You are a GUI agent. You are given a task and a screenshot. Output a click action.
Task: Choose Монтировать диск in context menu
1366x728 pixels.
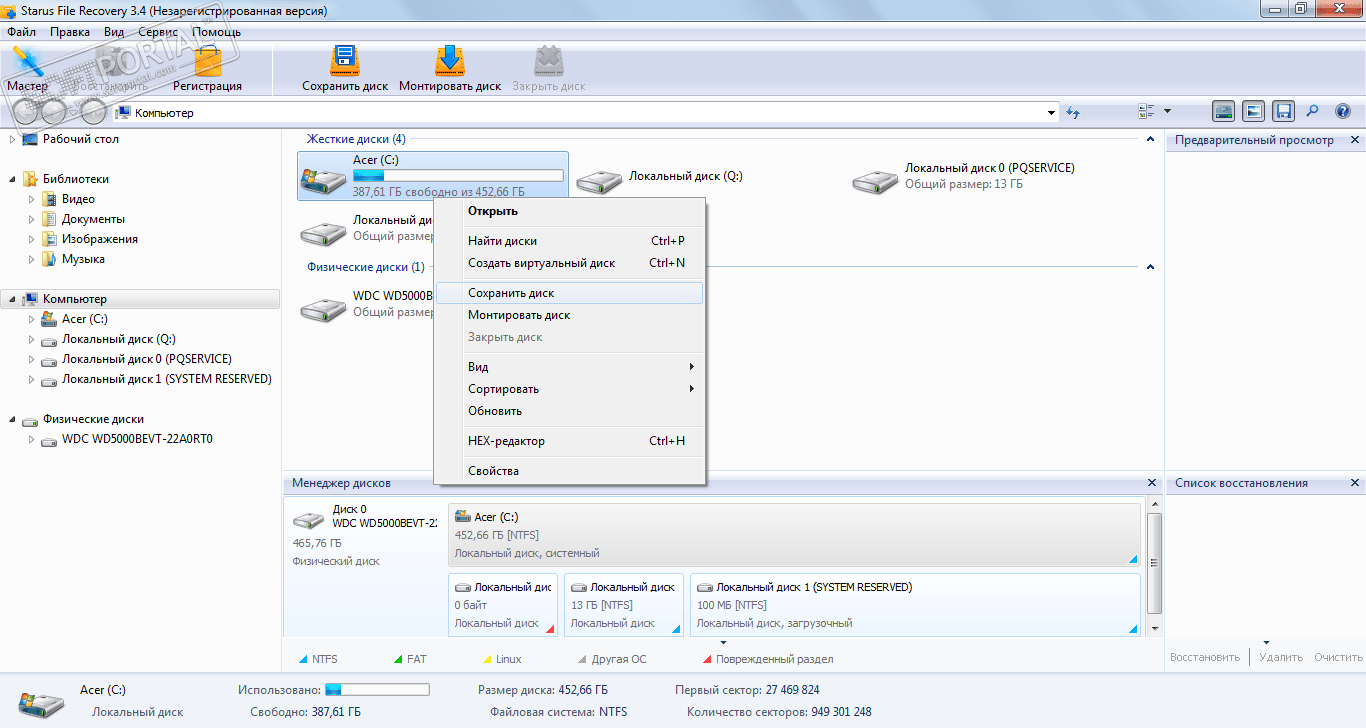click(569, 315)
